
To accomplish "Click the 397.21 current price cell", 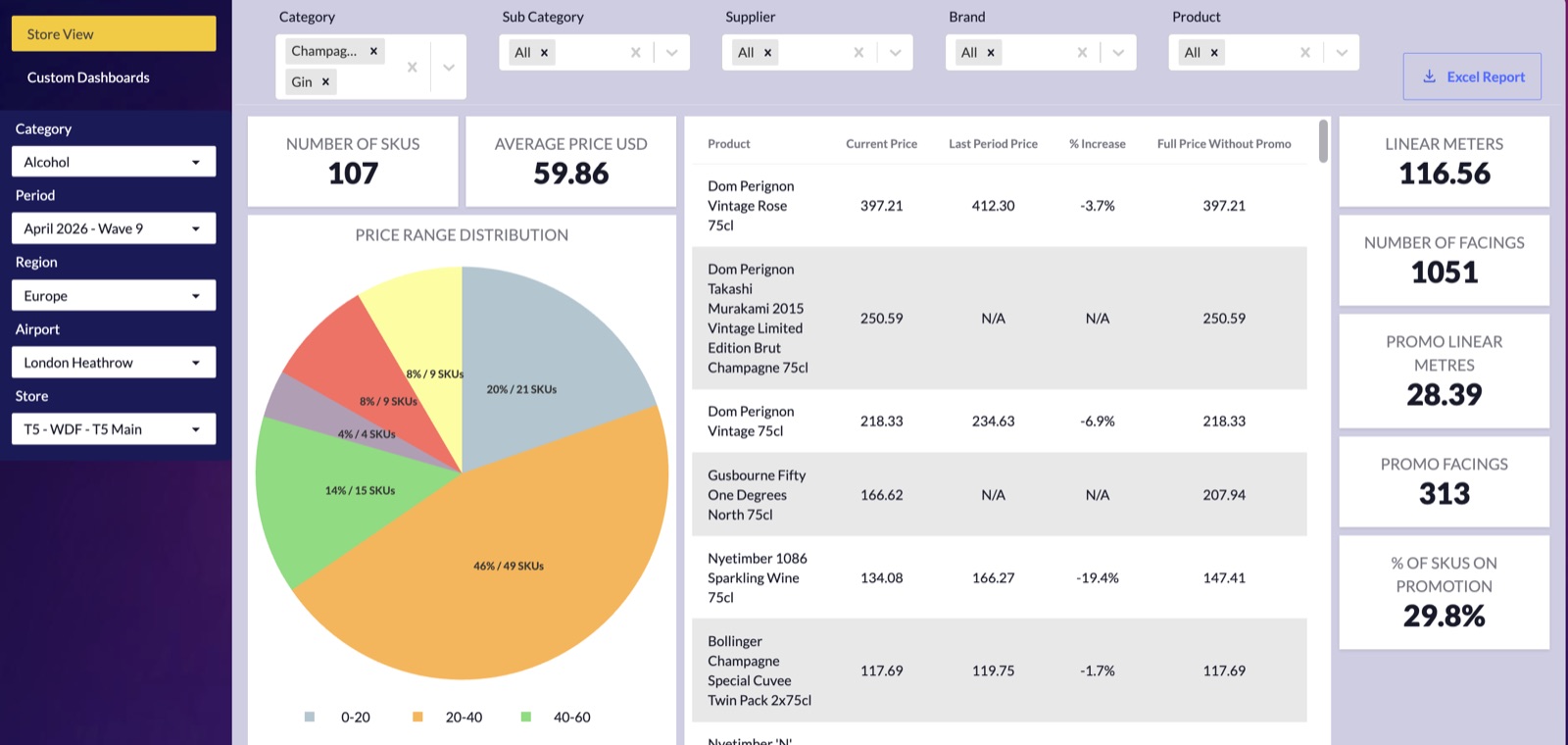I will click(x=882, y=206).
